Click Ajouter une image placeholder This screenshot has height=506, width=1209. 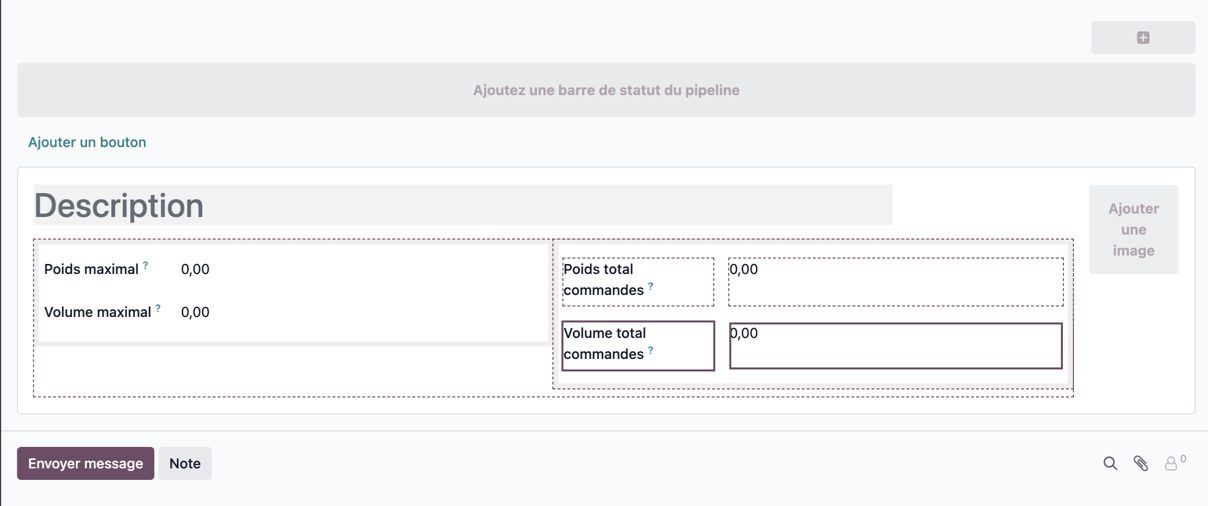click(1134, 229)
